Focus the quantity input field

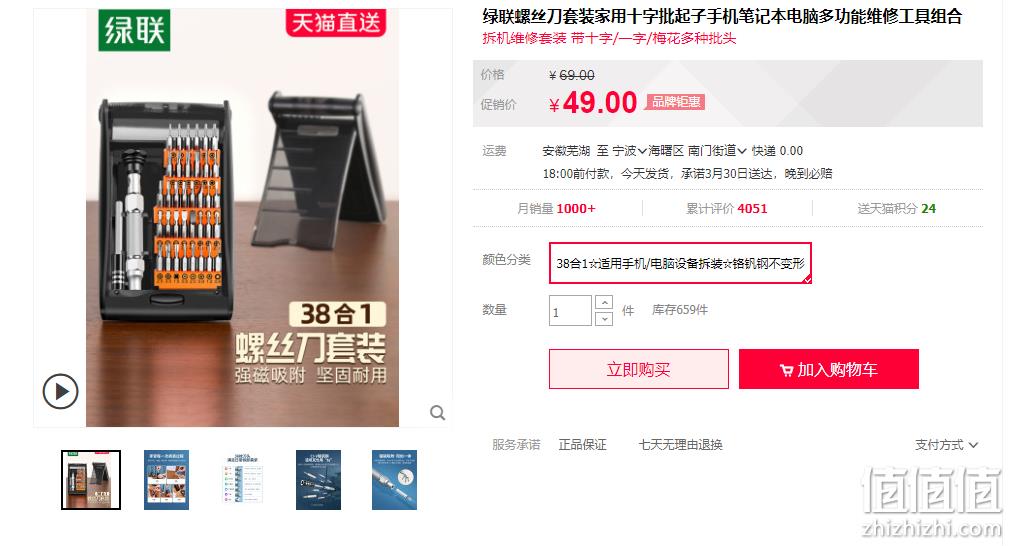[570, 311]
